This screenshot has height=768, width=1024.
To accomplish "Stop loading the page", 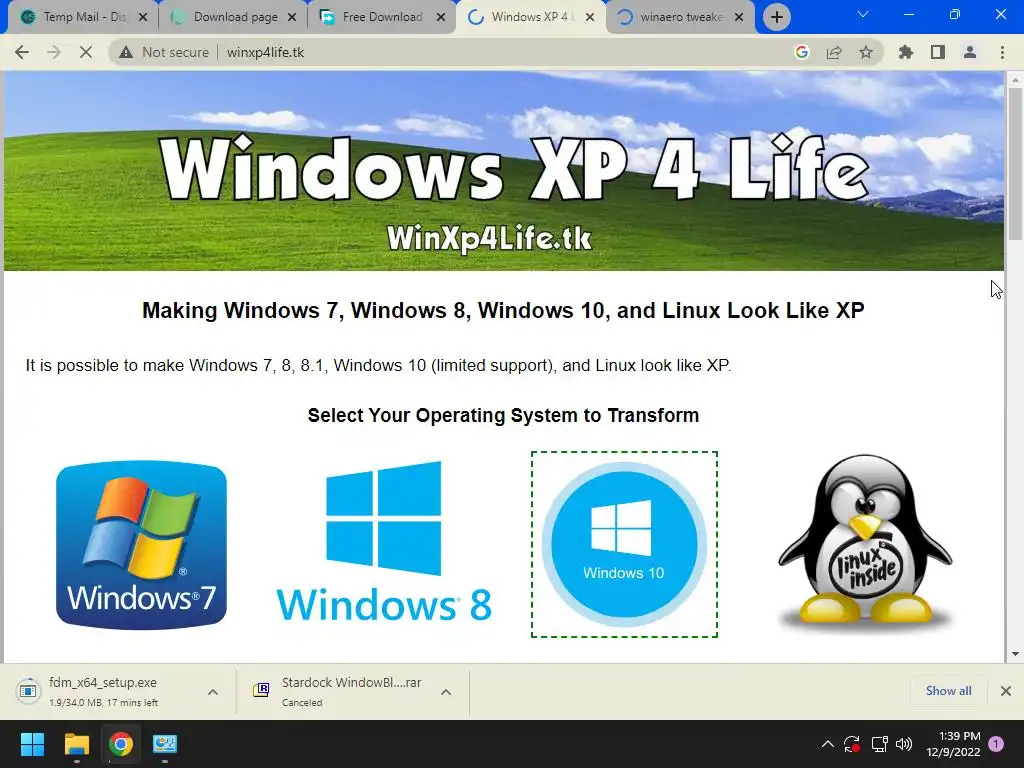I will (x=86, y=52).
